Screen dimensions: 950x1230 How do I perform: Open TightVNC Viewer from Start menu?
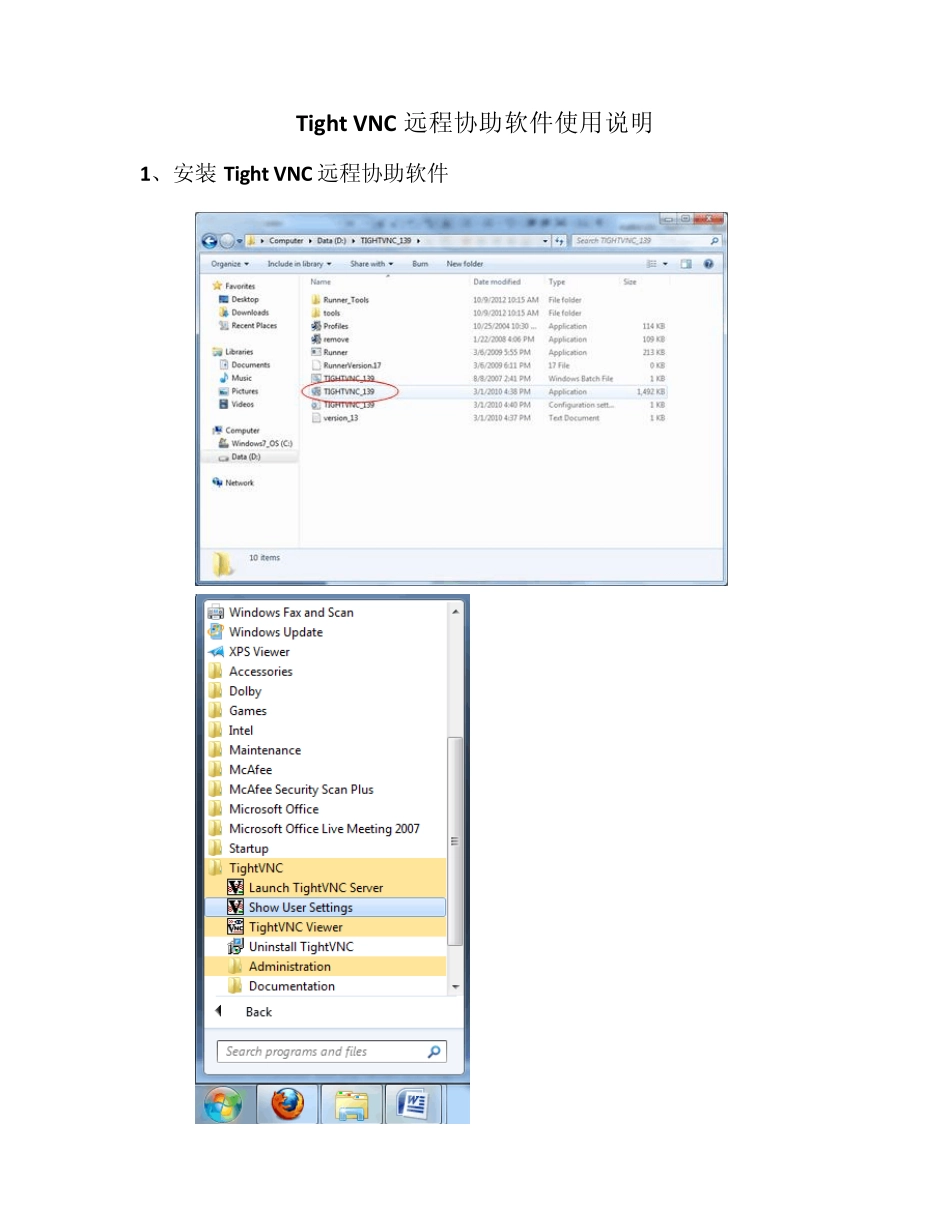[x=295, y=927]
